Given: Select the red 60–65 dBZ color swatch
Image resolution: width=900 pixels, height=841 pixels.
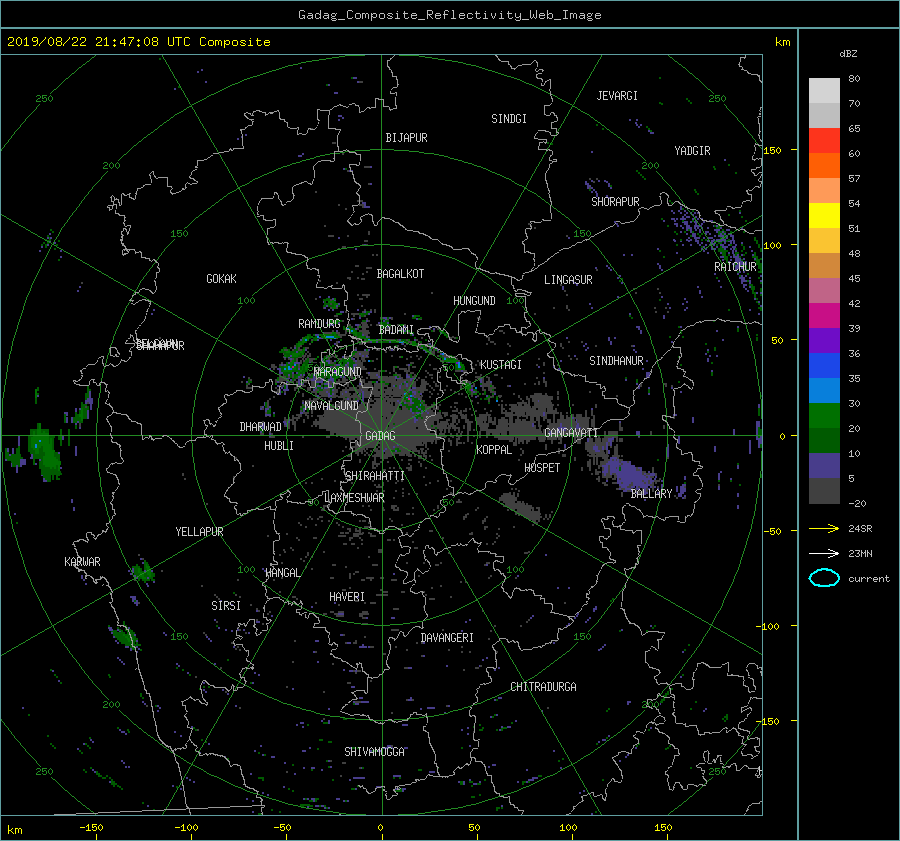Looking at the screenshot, I should 824,140.
